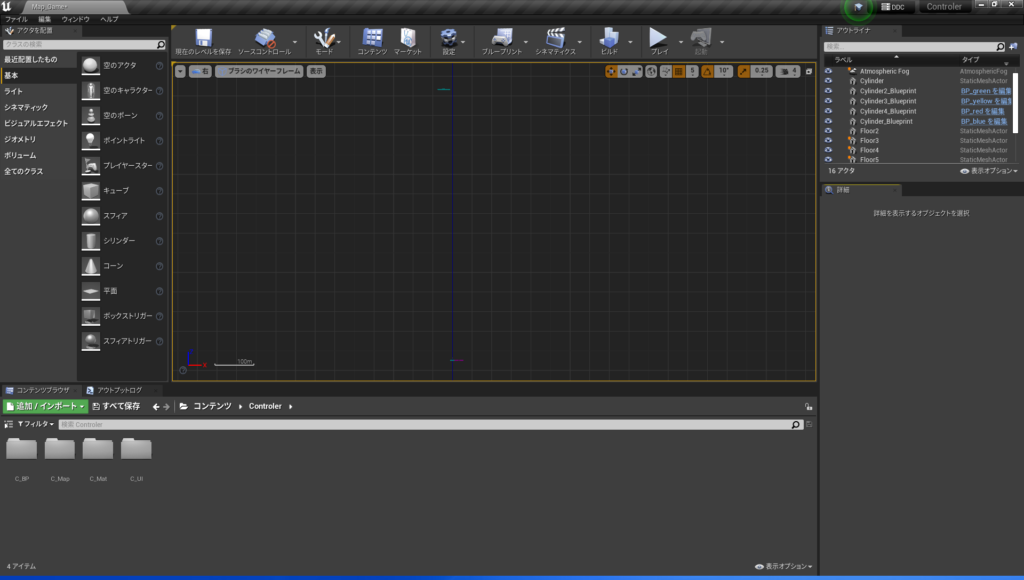Click the Save Current Level toolbar icon
This screenshot has height=580, width=1024.
point(203,38)
